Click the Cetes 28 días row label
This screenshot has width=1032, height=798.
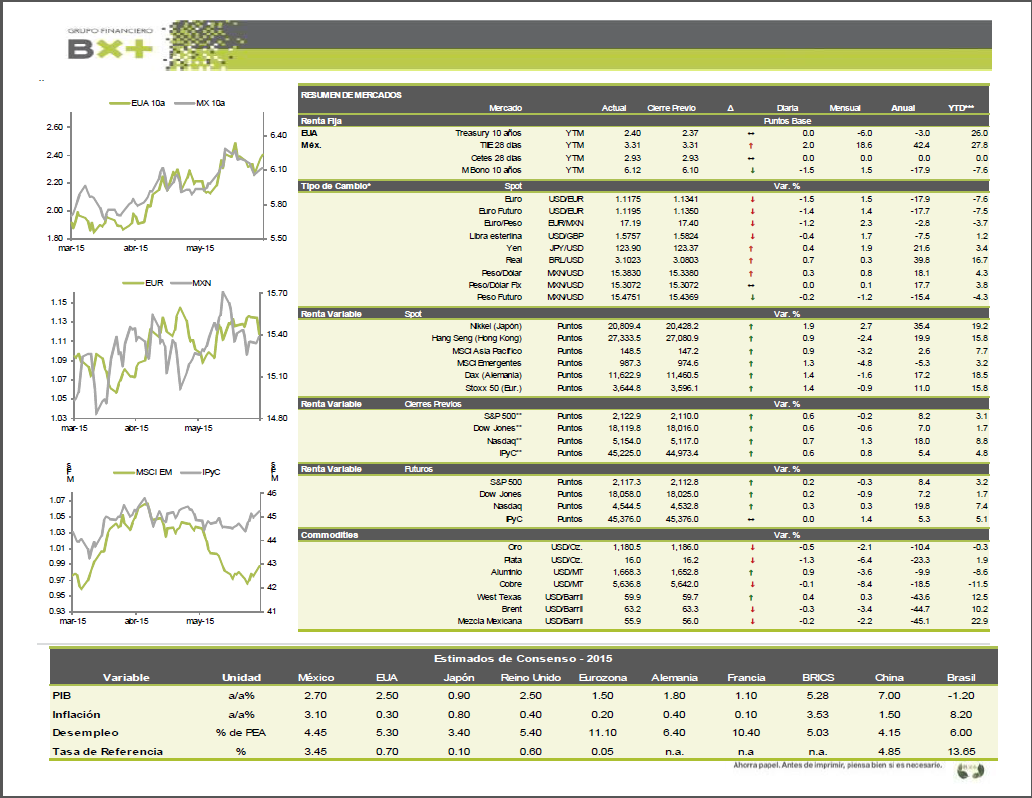[496, 158]
